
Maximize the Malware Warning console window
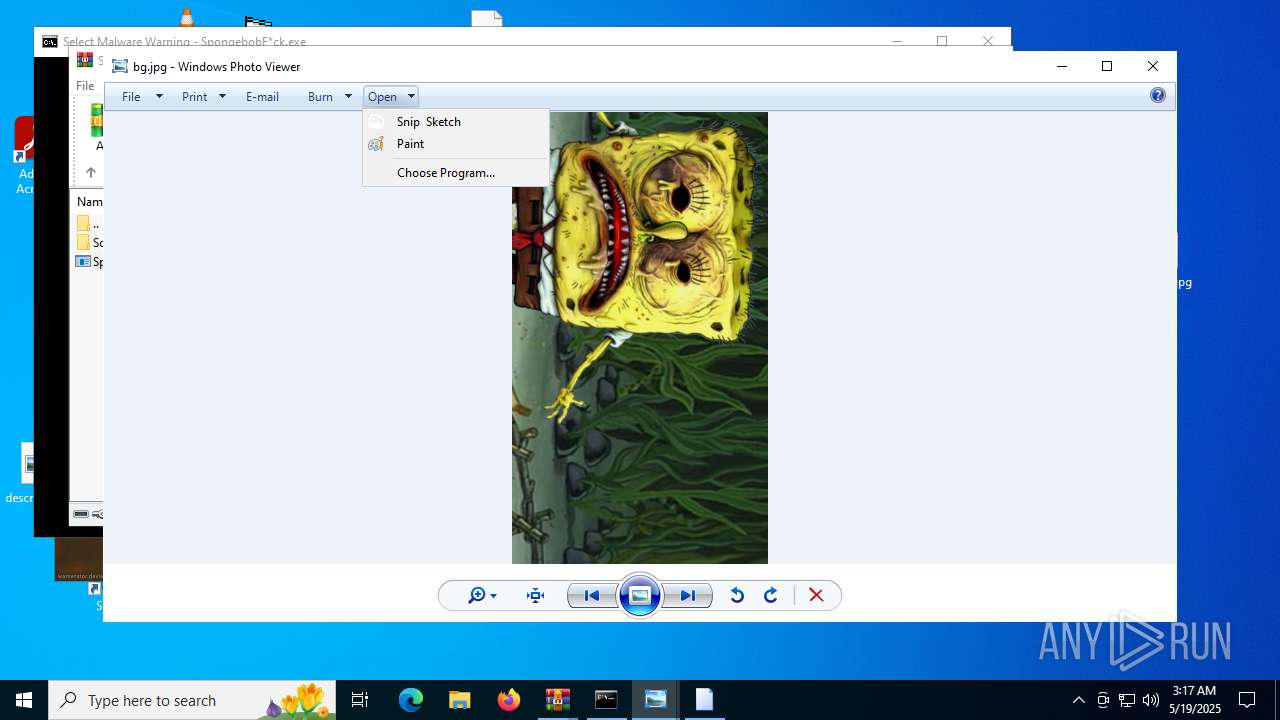(x=941, y=41)
